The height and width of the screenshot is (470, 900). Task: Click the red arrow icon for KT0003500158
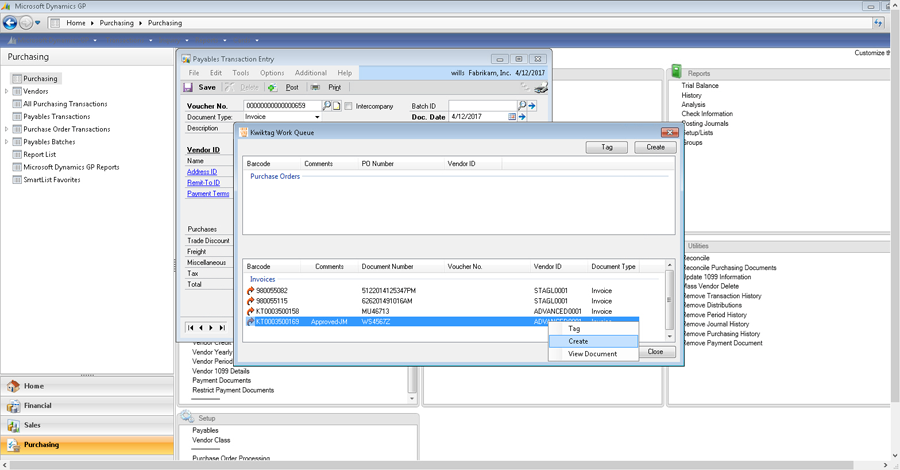coord(250,312)
